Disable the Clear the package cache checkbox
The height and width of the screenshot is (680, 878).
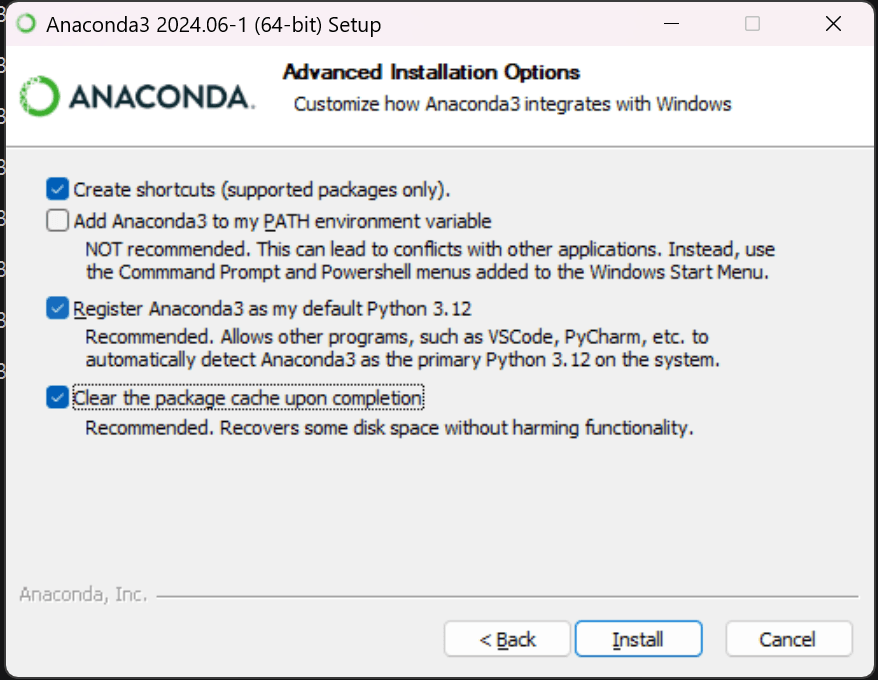tap(58, 398)
